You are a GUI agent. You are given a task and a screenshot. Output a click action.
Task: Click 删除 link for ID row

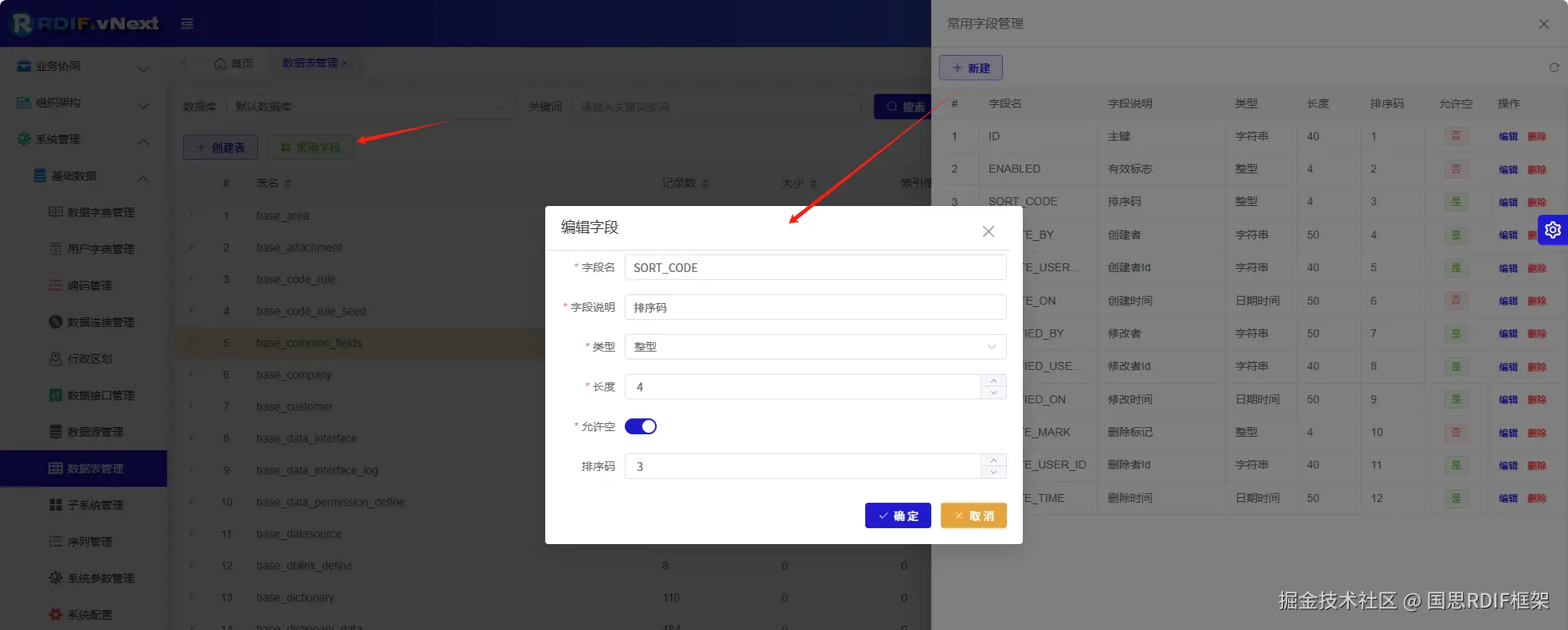coord(1537,137)
